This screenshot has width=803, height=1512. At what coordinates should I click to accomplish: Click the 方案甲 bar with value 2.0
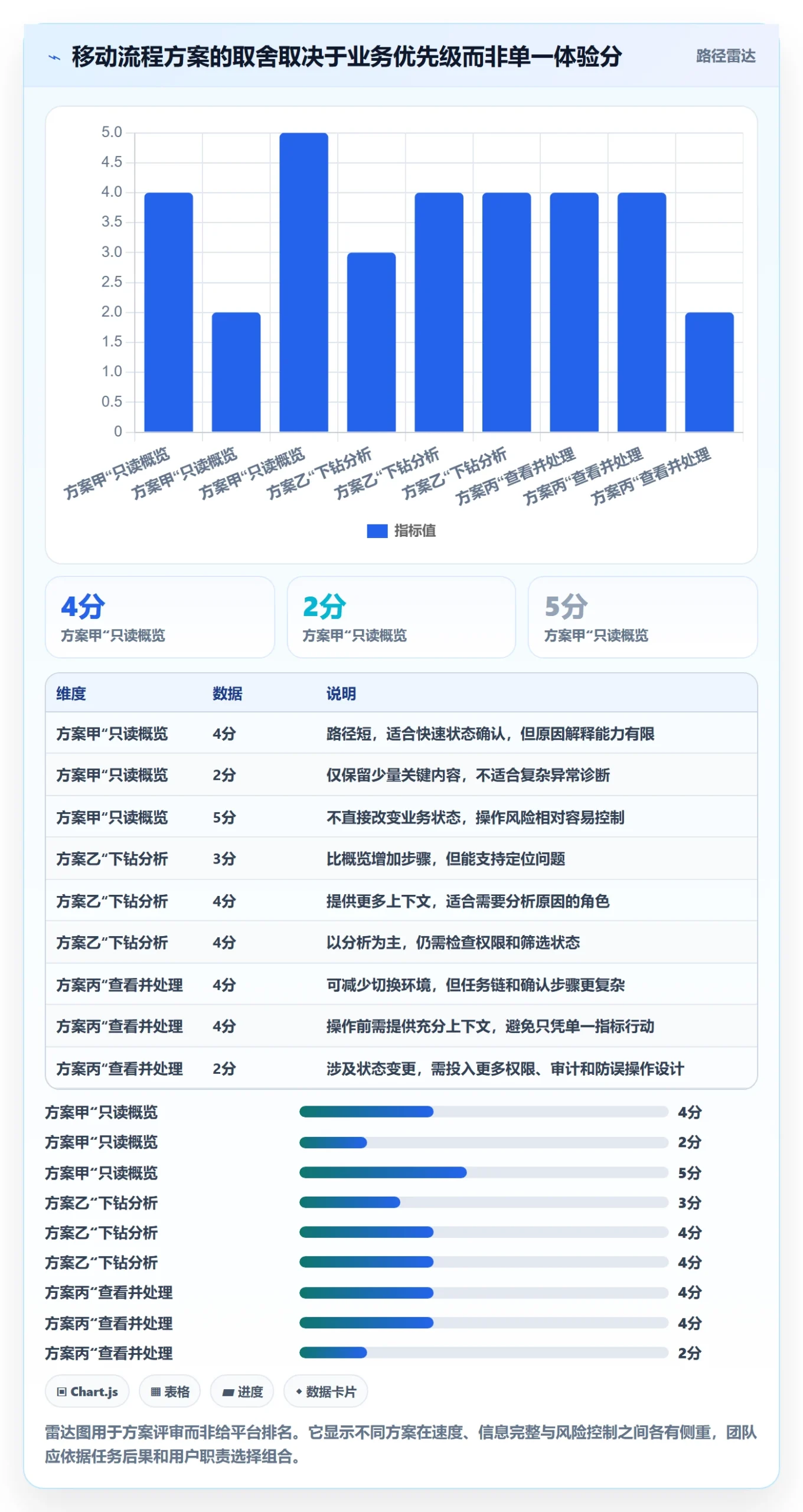[236, 372]
